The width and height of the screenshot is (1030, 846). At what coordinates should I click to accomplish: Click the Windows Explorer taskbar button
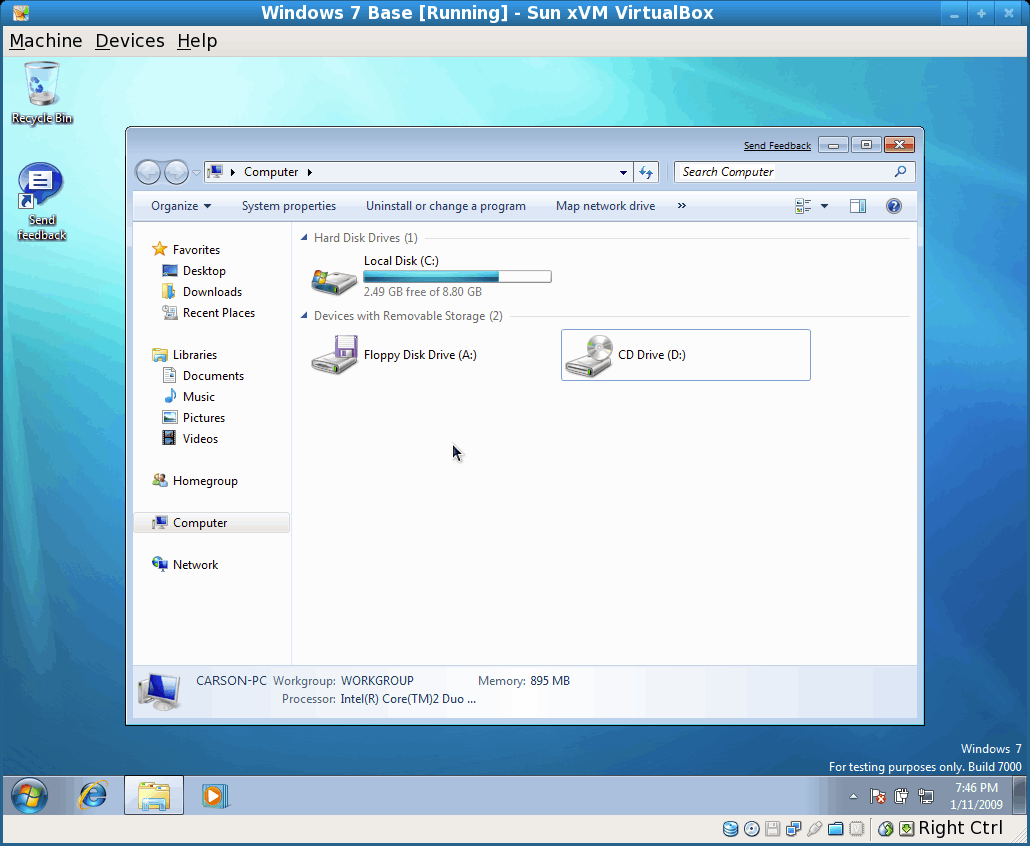154,795
